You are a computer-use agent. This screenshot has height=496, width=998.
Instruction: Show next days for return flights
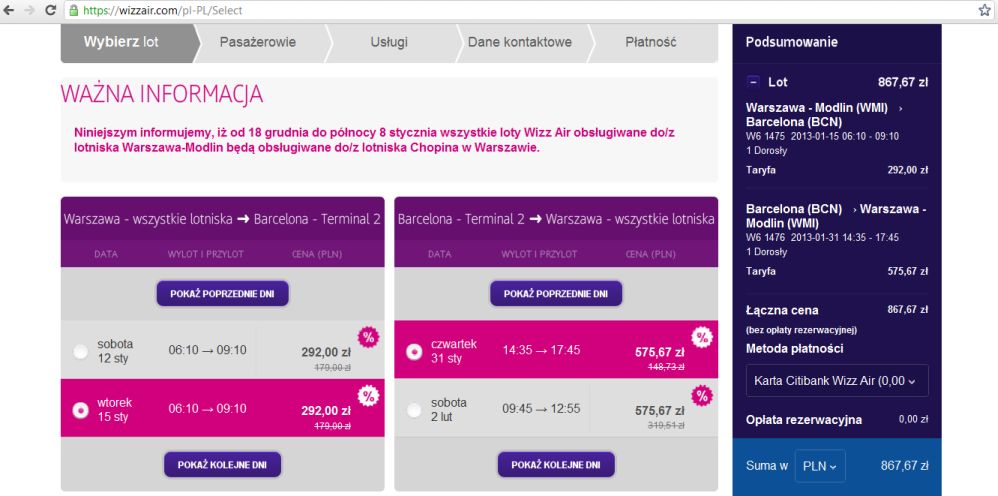coord(556,465)
